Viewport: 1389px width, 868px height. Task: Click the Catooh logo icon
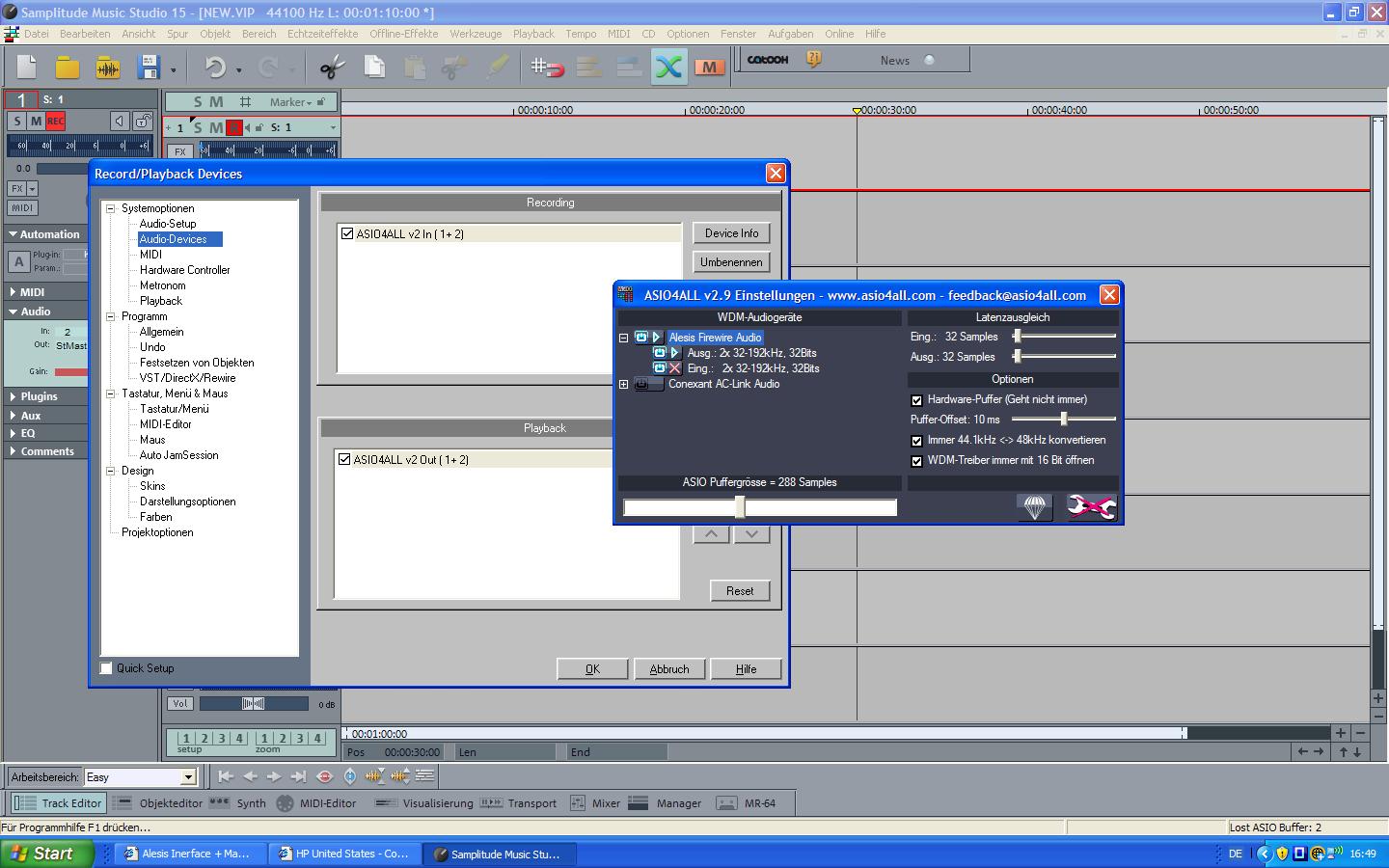pyautogui.click(x=768, y=60)
